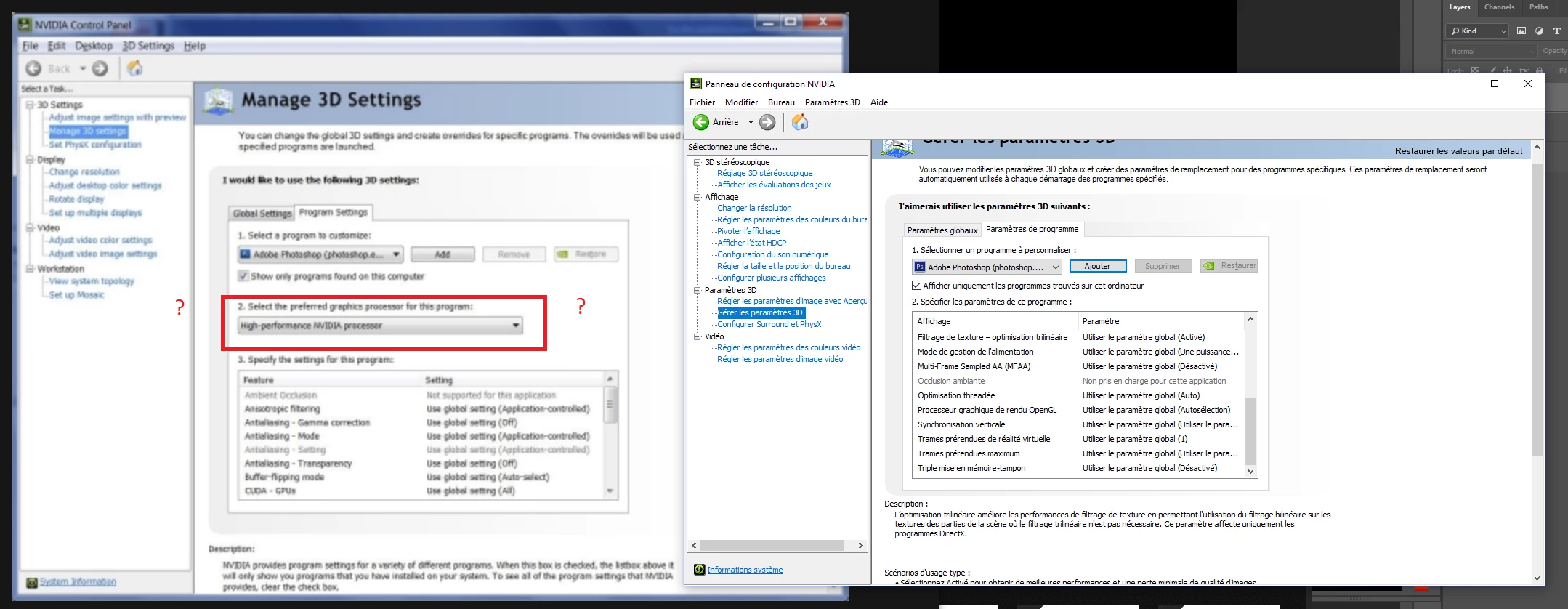Select Configurer Surround et PhysX
The image size is (1568, 609).
(769, 324)
